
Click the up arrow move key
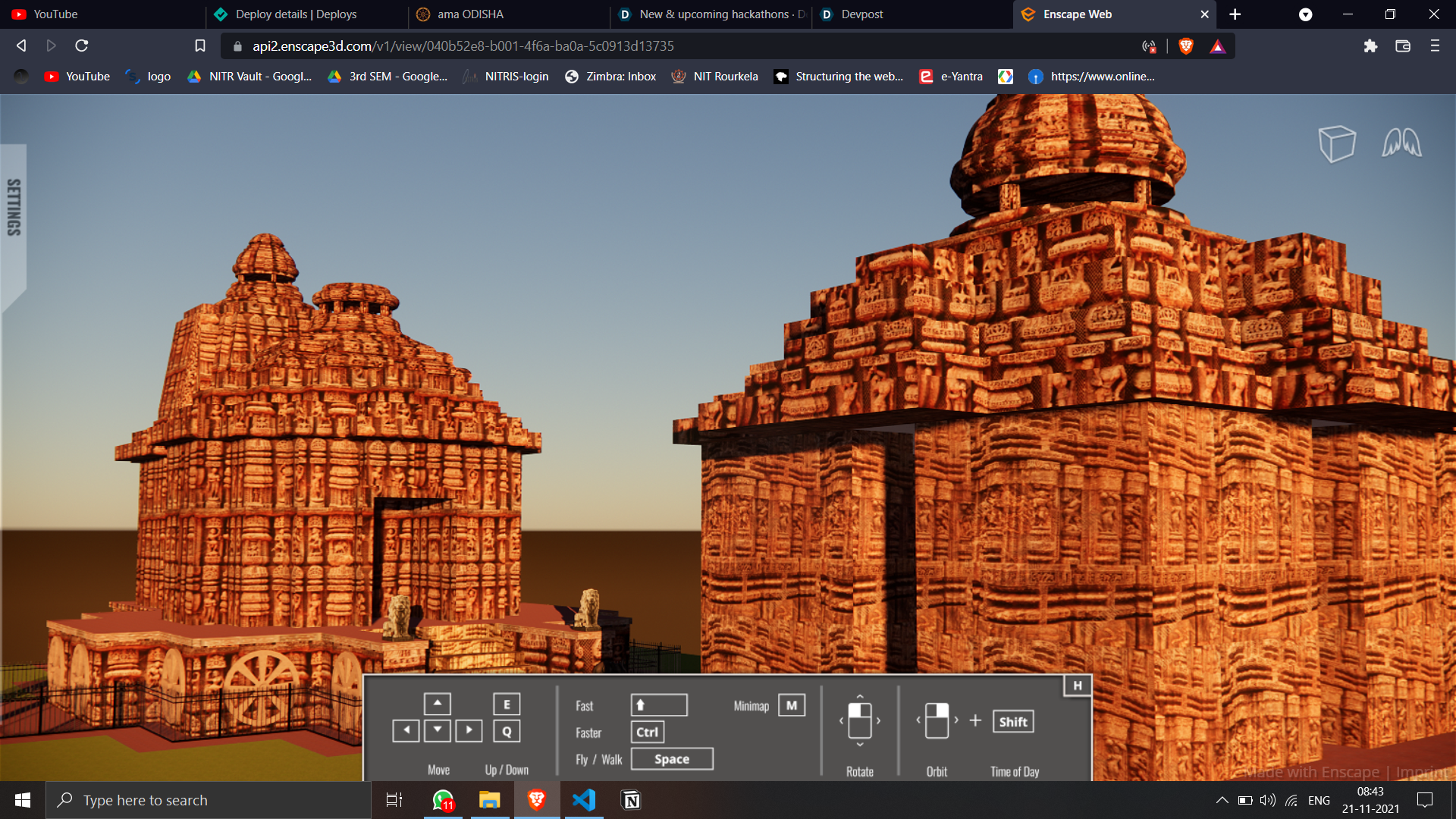click(438, 704)
